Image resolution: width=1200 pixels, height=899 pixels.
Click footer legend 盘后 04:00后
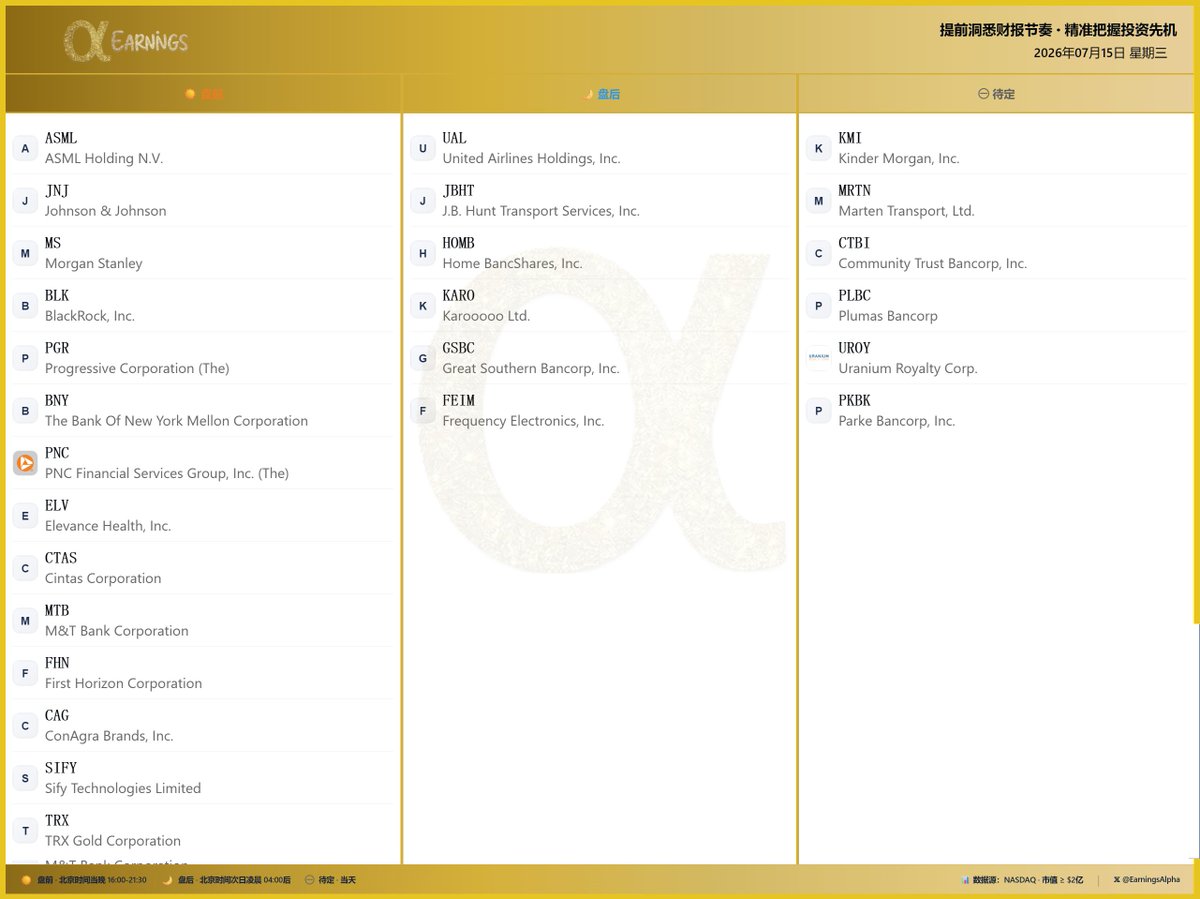tap(227, 880)
